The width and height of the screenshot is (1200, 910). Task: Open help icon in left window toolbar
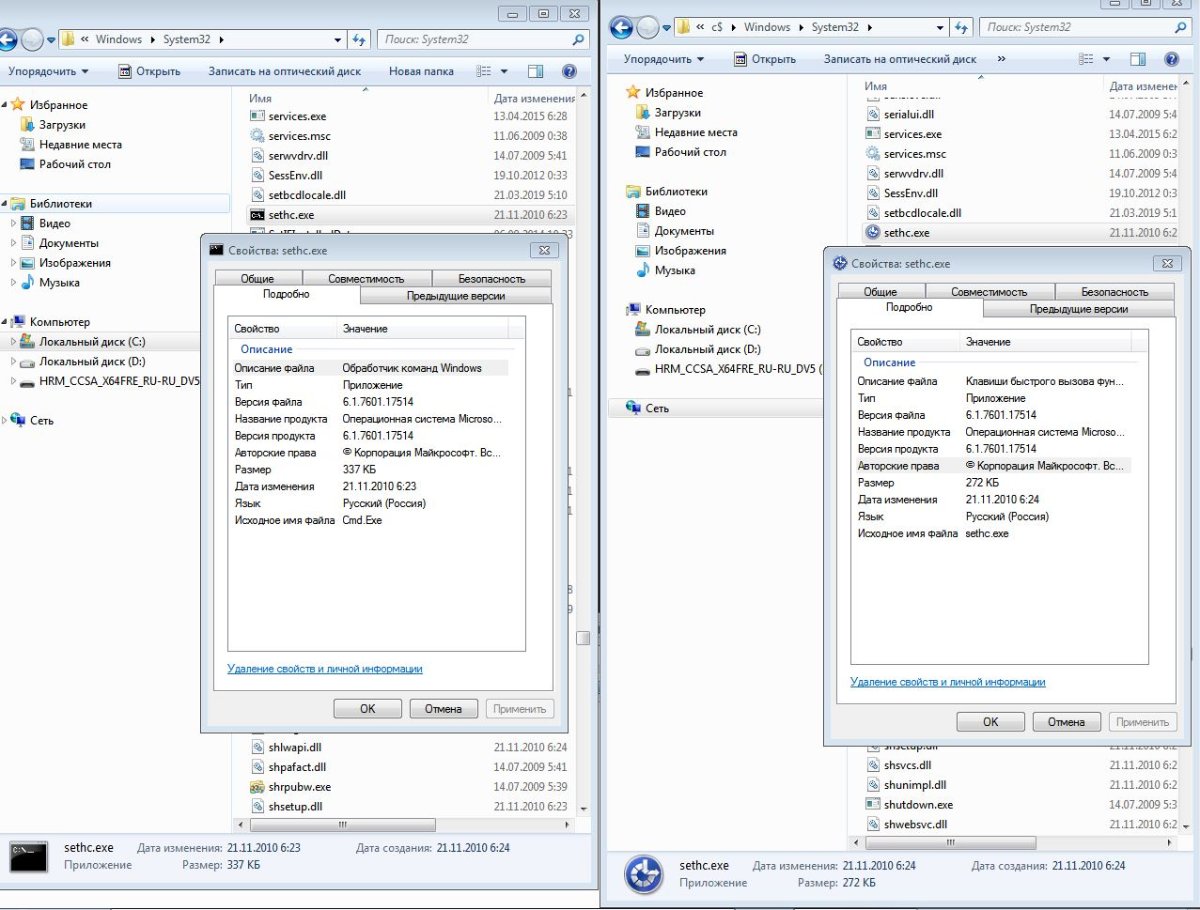(x=569, y=72)
